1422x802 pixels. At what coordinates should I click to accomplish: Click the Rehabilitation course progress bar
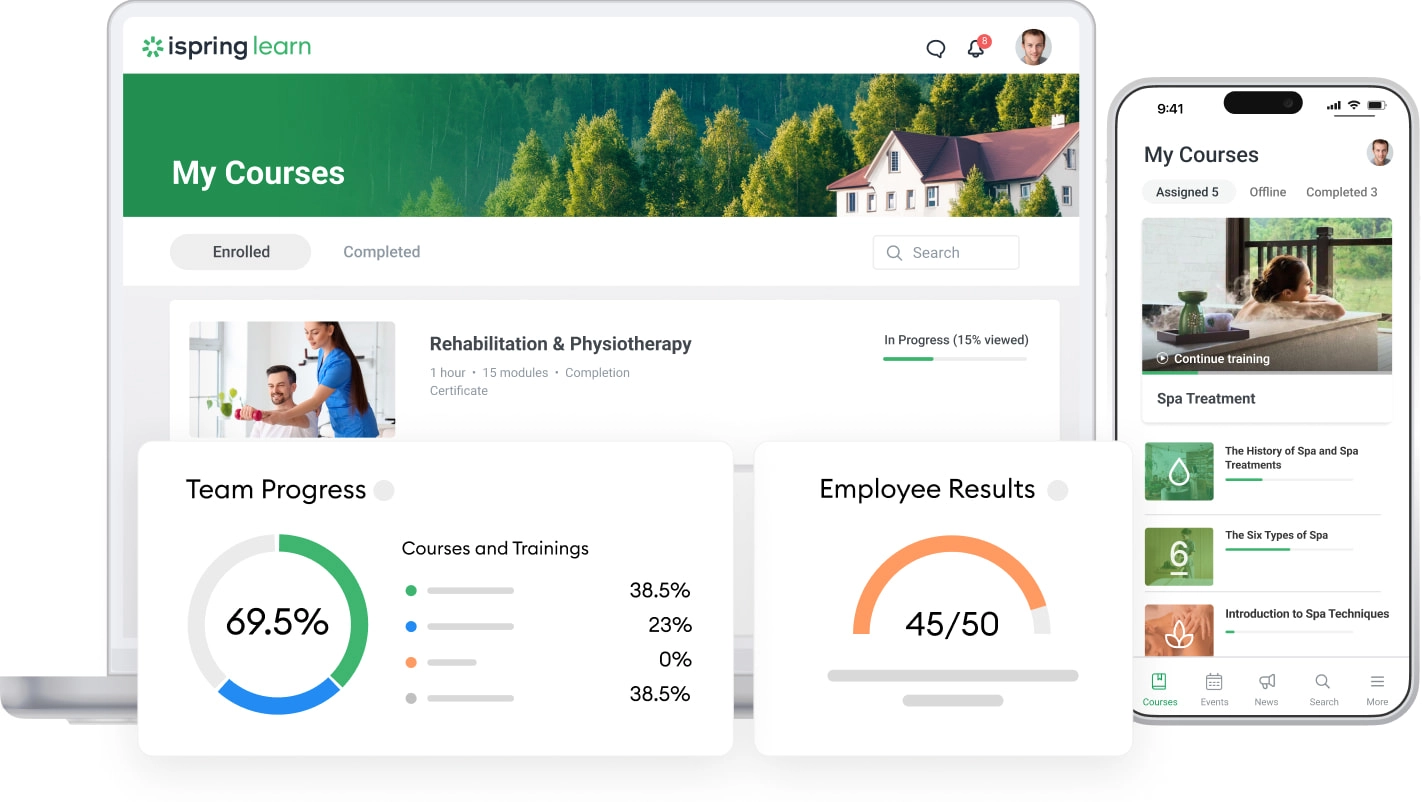(955, 358)
